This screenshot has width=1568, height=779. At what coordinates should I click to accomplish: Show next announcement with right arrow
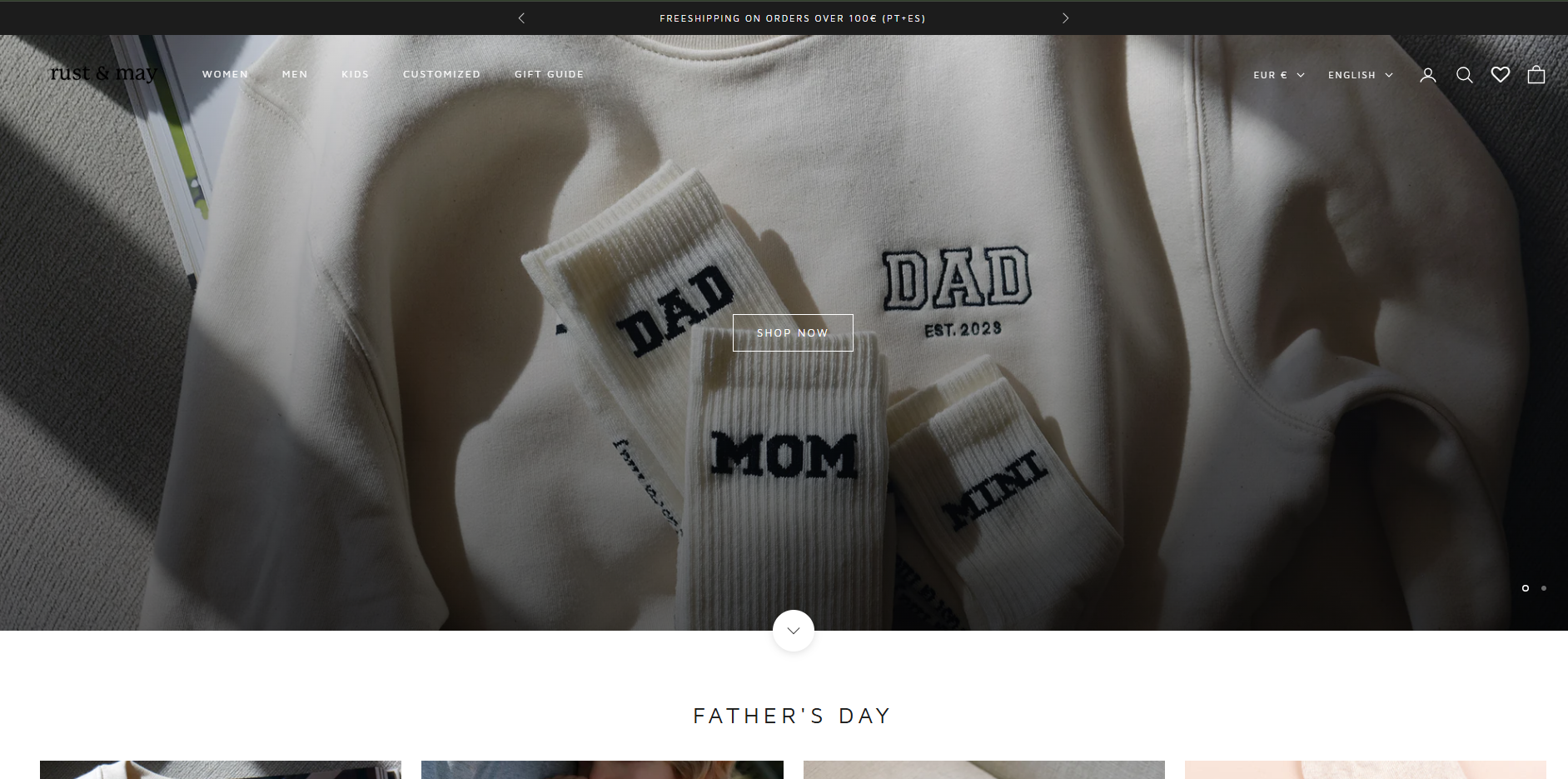tap(1064, 17)
